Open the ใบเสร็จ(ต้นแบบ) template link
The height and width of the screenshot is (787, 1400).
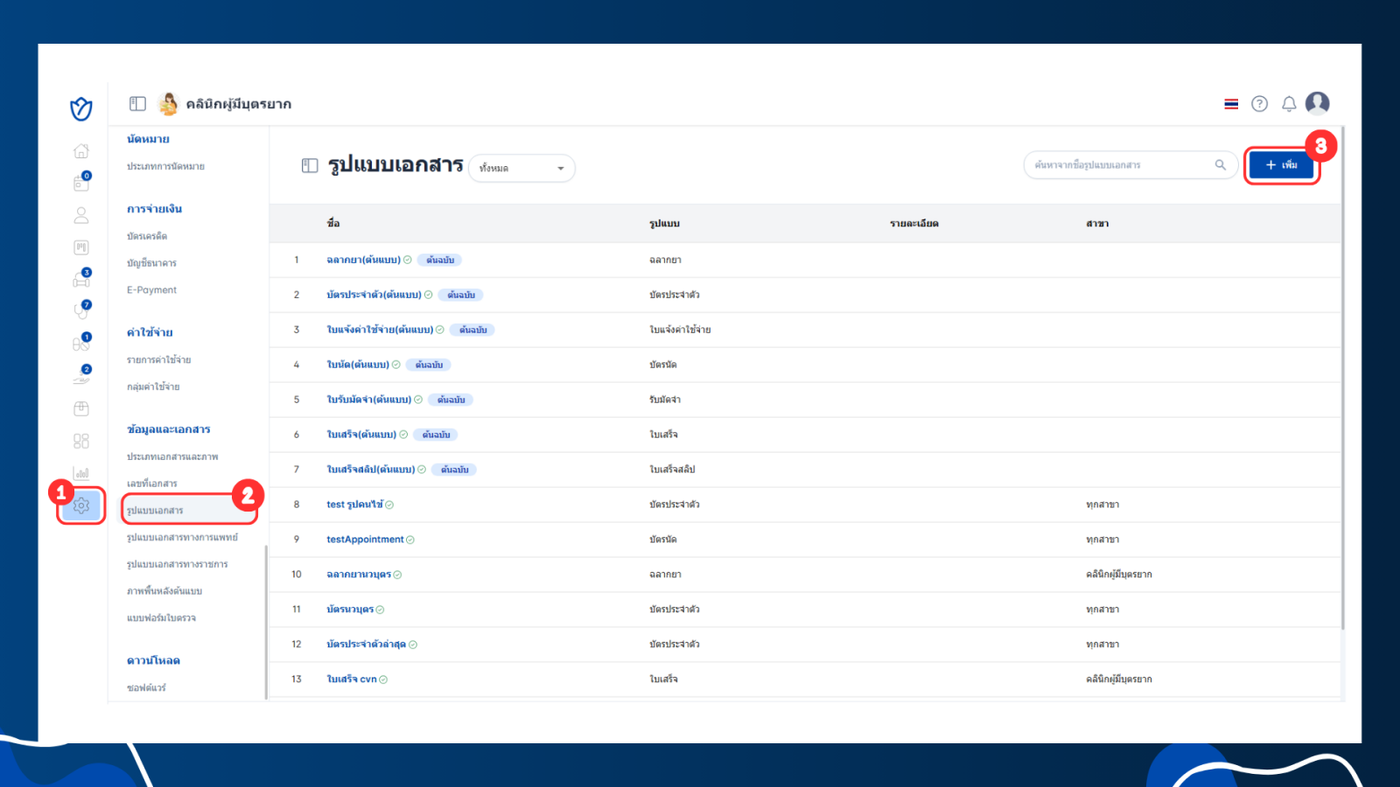coord(362,435)
